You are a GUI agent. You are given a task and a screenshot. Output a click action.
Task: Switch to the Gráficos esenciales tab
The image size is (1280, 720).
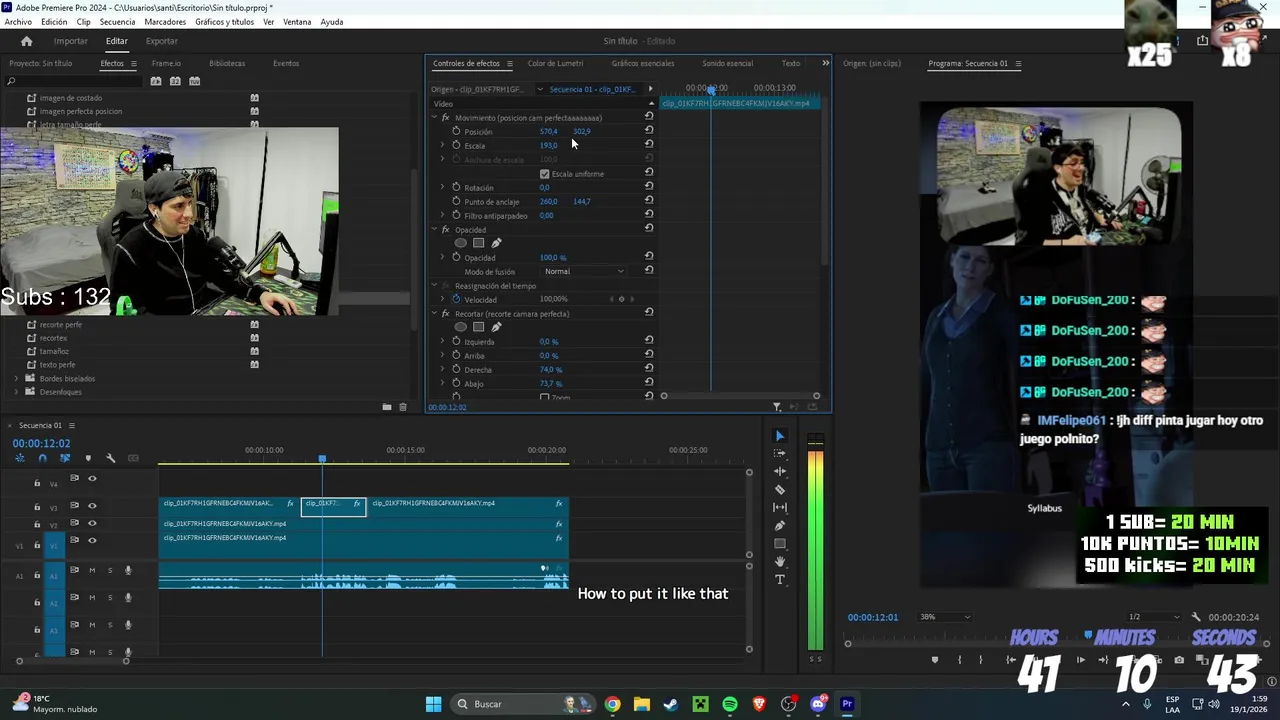(643, 63)
